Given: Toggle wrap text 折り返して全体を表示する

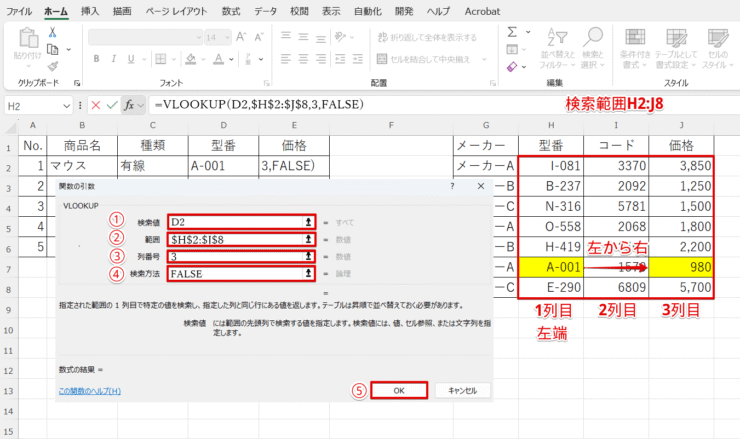Looking at the screenshot, I should pyautogui.click(x=427, y=37).
